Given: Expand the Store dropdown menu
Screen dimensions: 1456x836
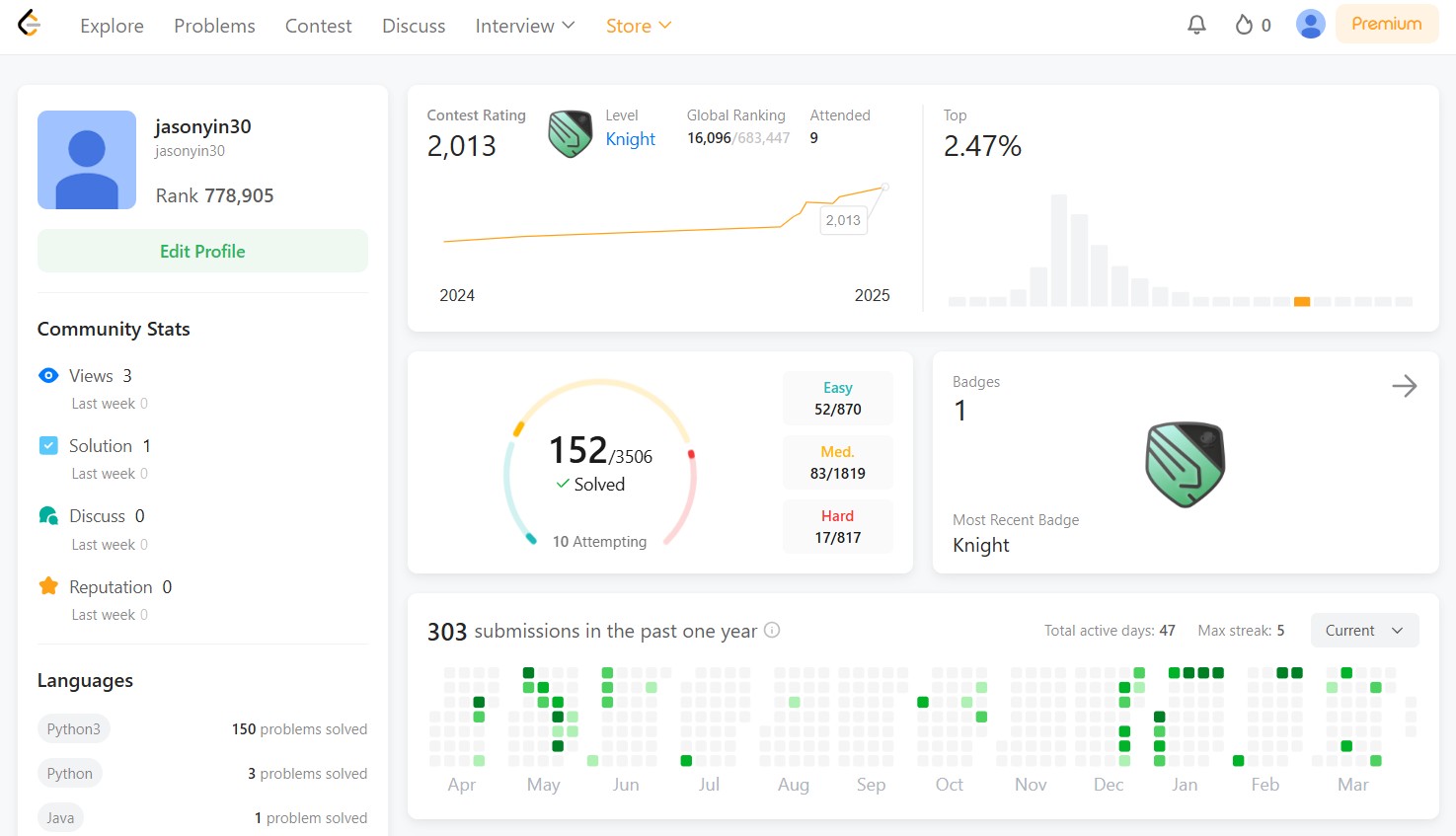Looking at the screenshot, I should (639, 26).
